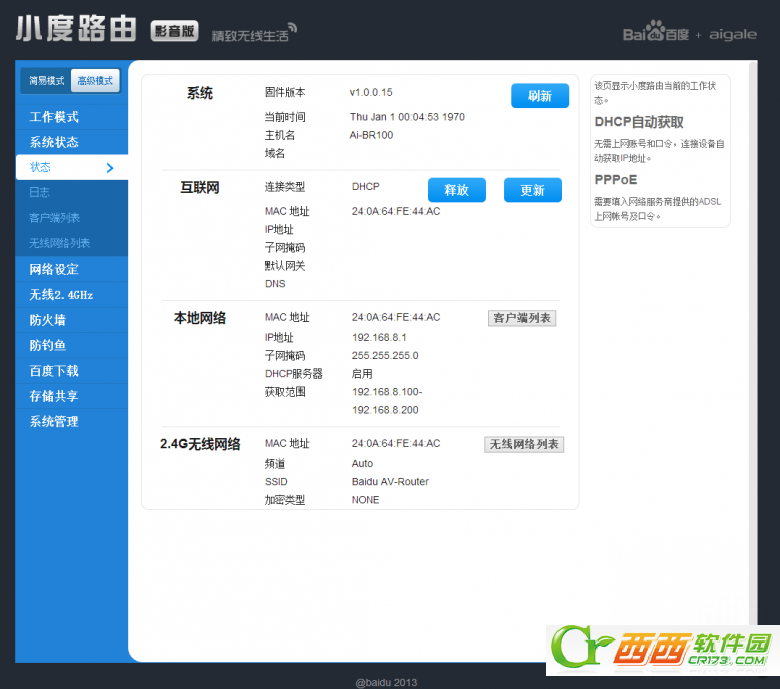780x689 pixels.
Task: Click hostname value Ai-BR100
Action: (x=371, y=135)
